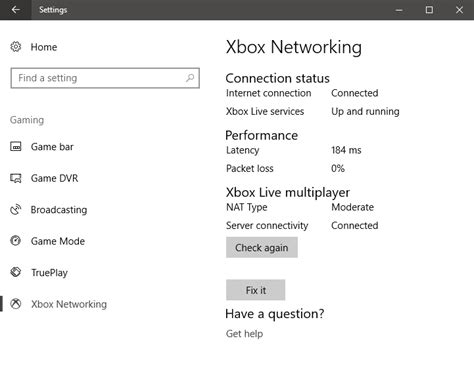Click the Xbox logo icon in sidebar
474x366 pixels.
(x=16, y=304)
